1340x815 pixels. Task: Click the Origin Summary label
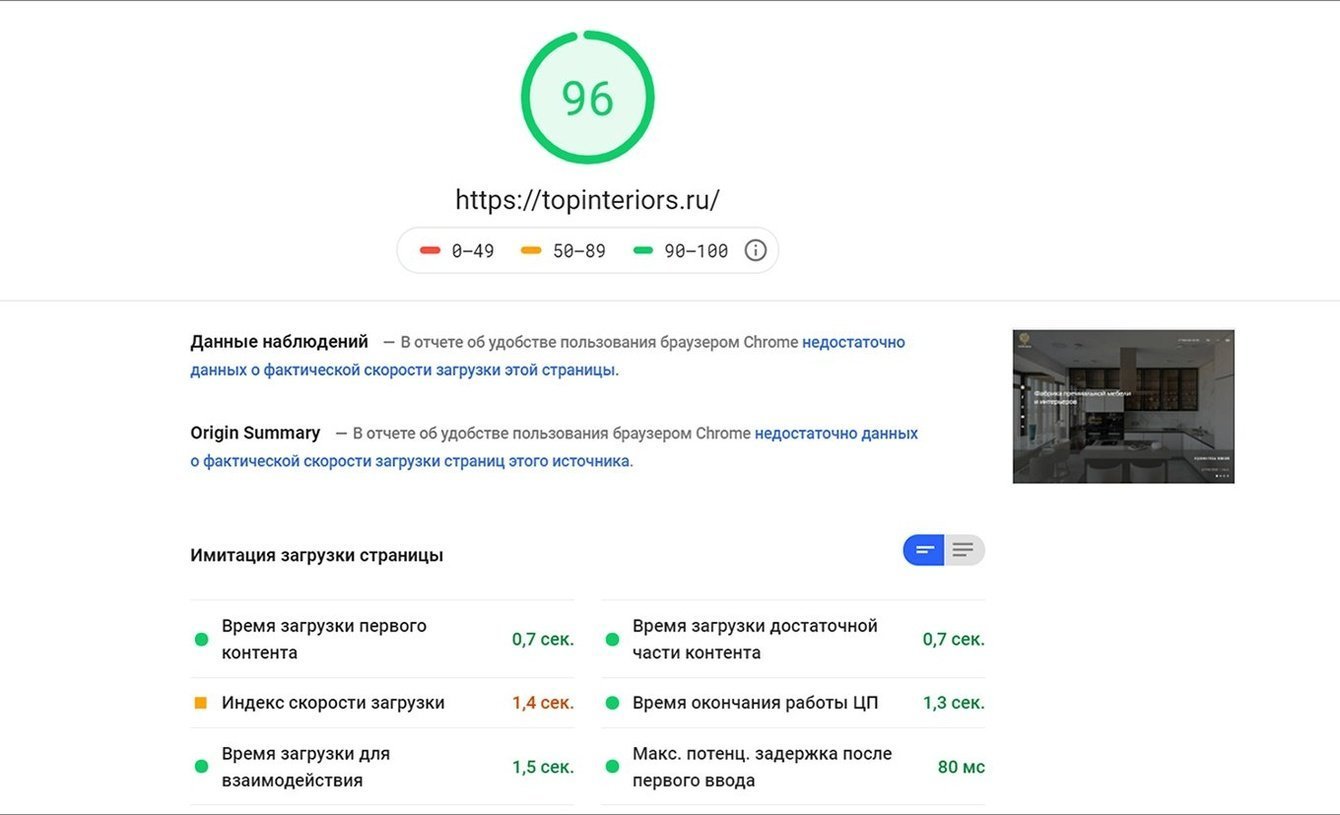pos(255,433)
